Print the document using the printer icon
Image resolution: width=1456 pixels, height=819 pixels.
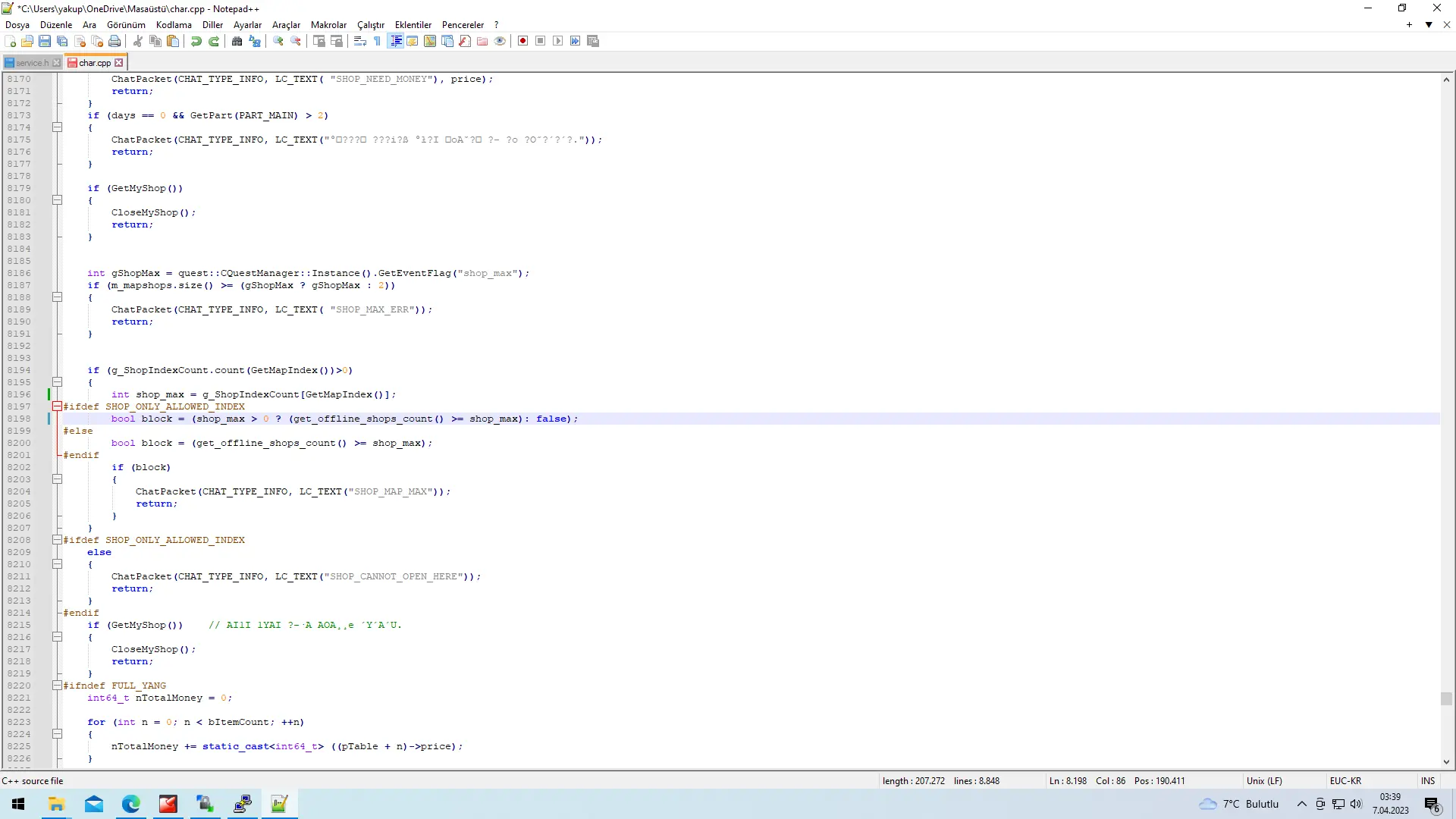coord(115,41)
